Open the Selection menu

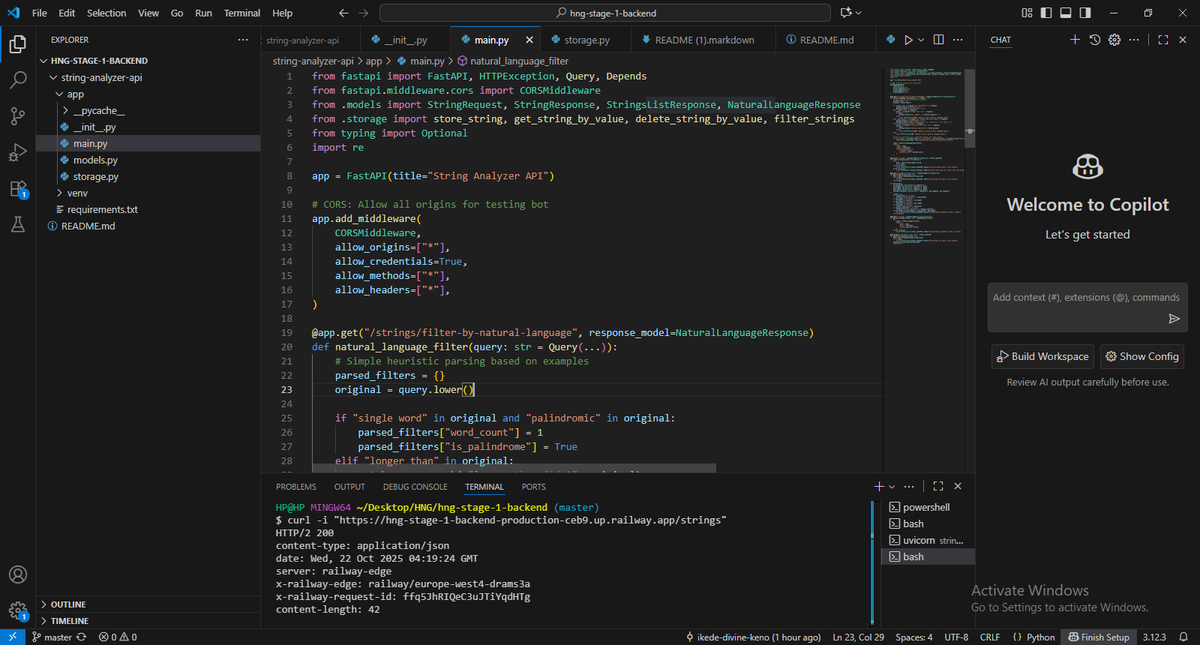(x=106, y=13)
